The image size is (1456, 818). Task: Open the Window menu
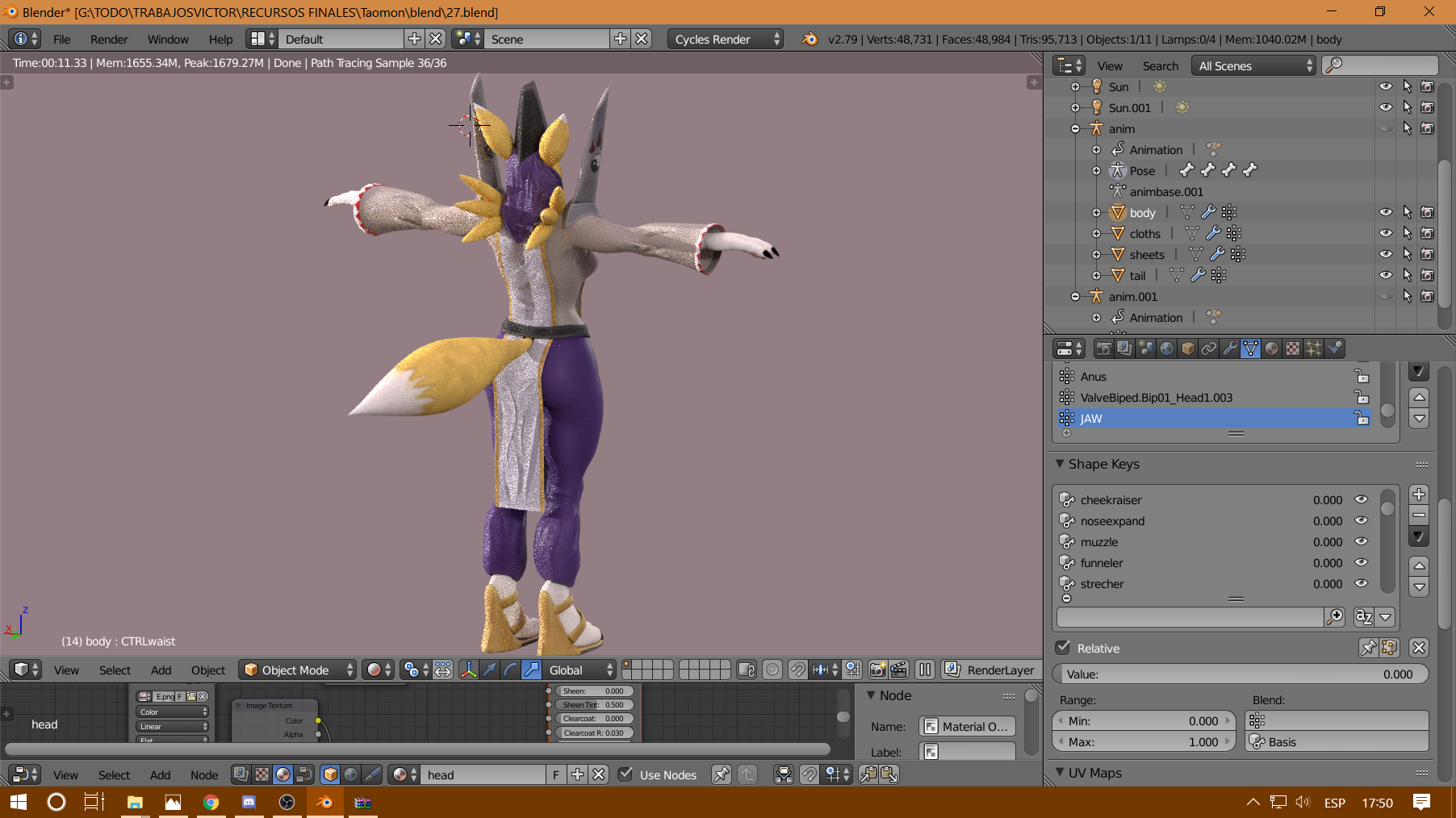tap(168, 39)
